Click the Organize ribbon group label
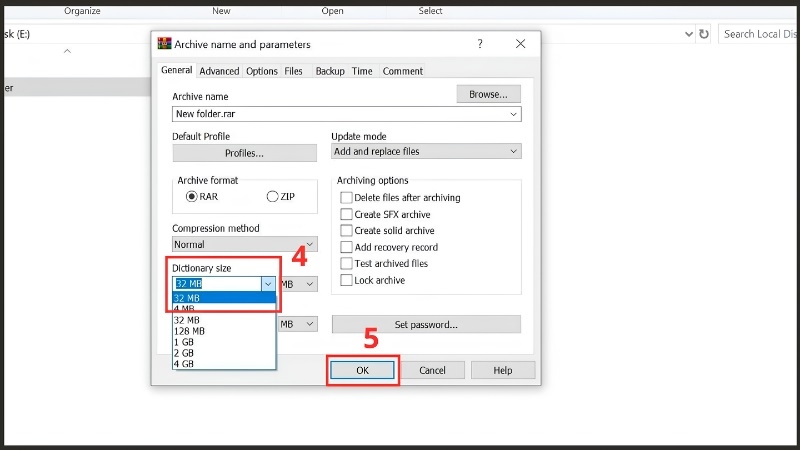The width and height of the screenshot is (800, 450). point(82,11)
